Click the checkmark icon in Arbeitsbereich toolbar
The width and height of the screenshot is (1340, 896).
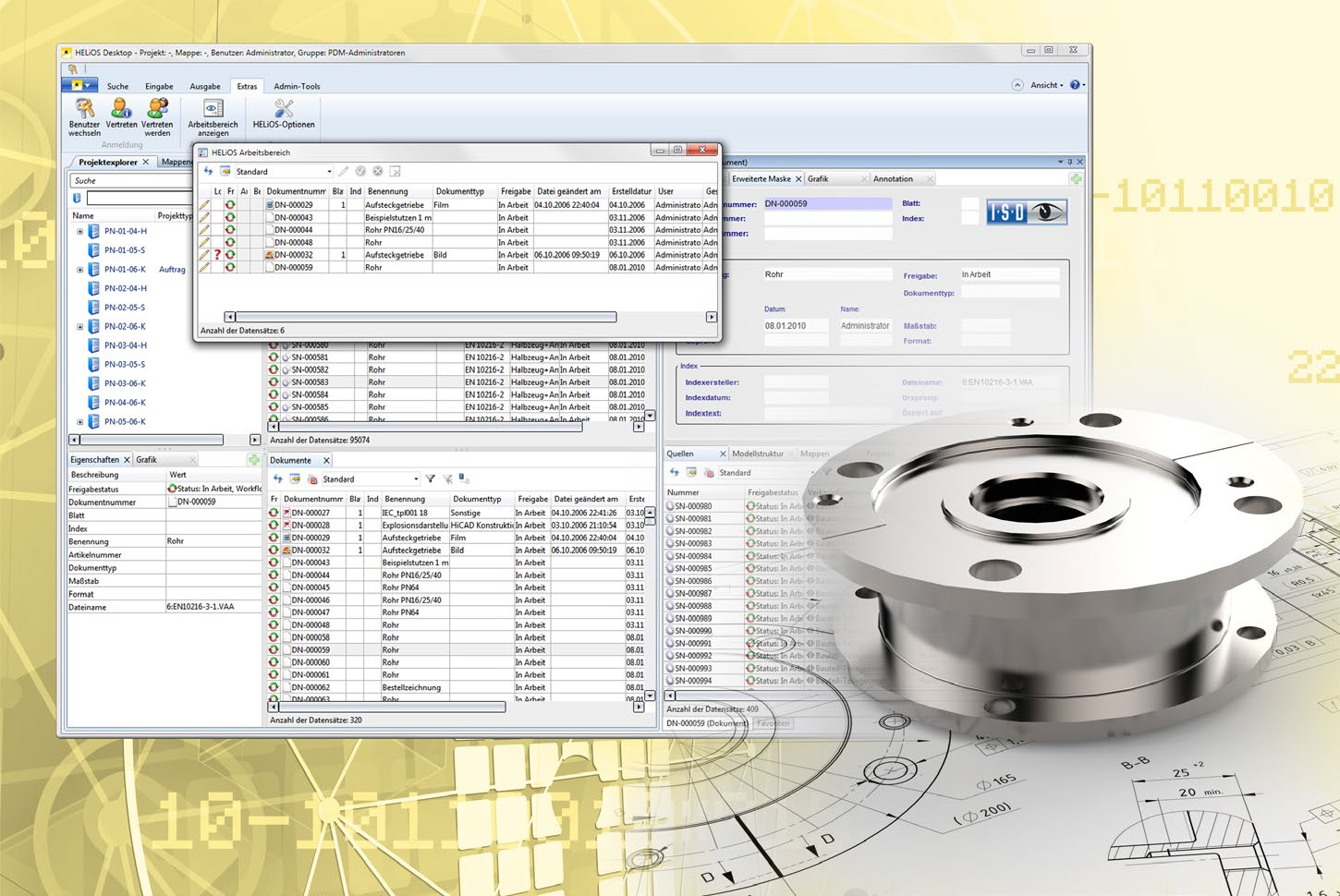point(360,171)
